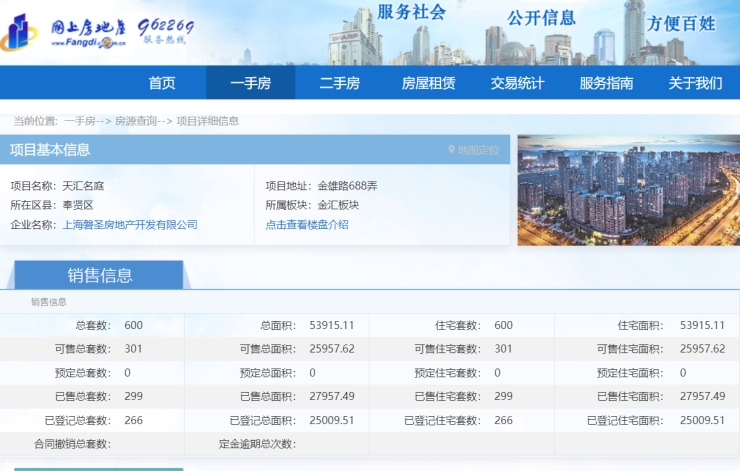Click the 房源查询 breadcrumb link
The width and height of the screenshot is (740, 471).
pyautogui.click(x=137, y=121)
